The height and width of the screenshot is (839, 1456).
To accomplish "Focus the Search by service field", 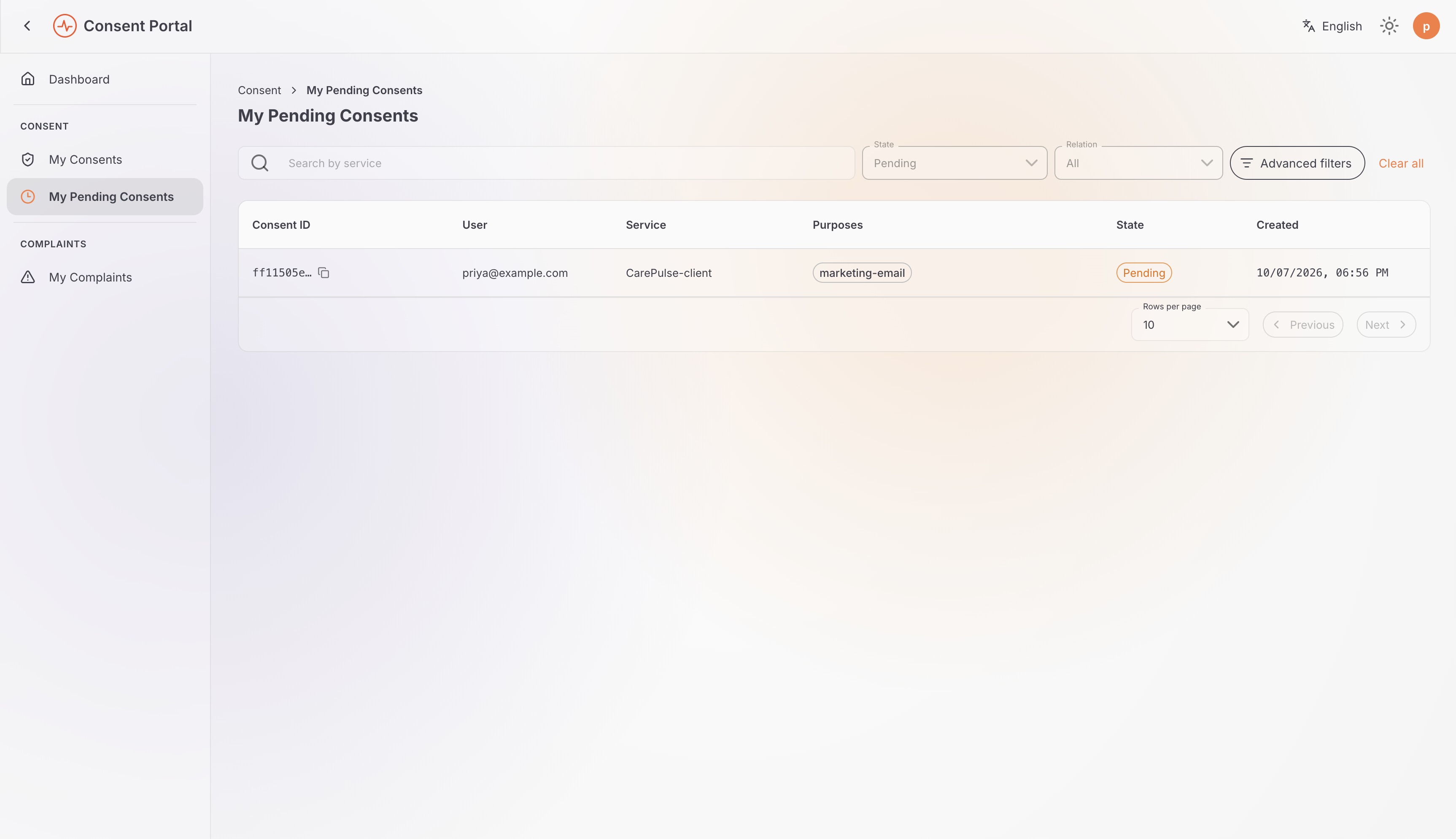I will (546, 163).
